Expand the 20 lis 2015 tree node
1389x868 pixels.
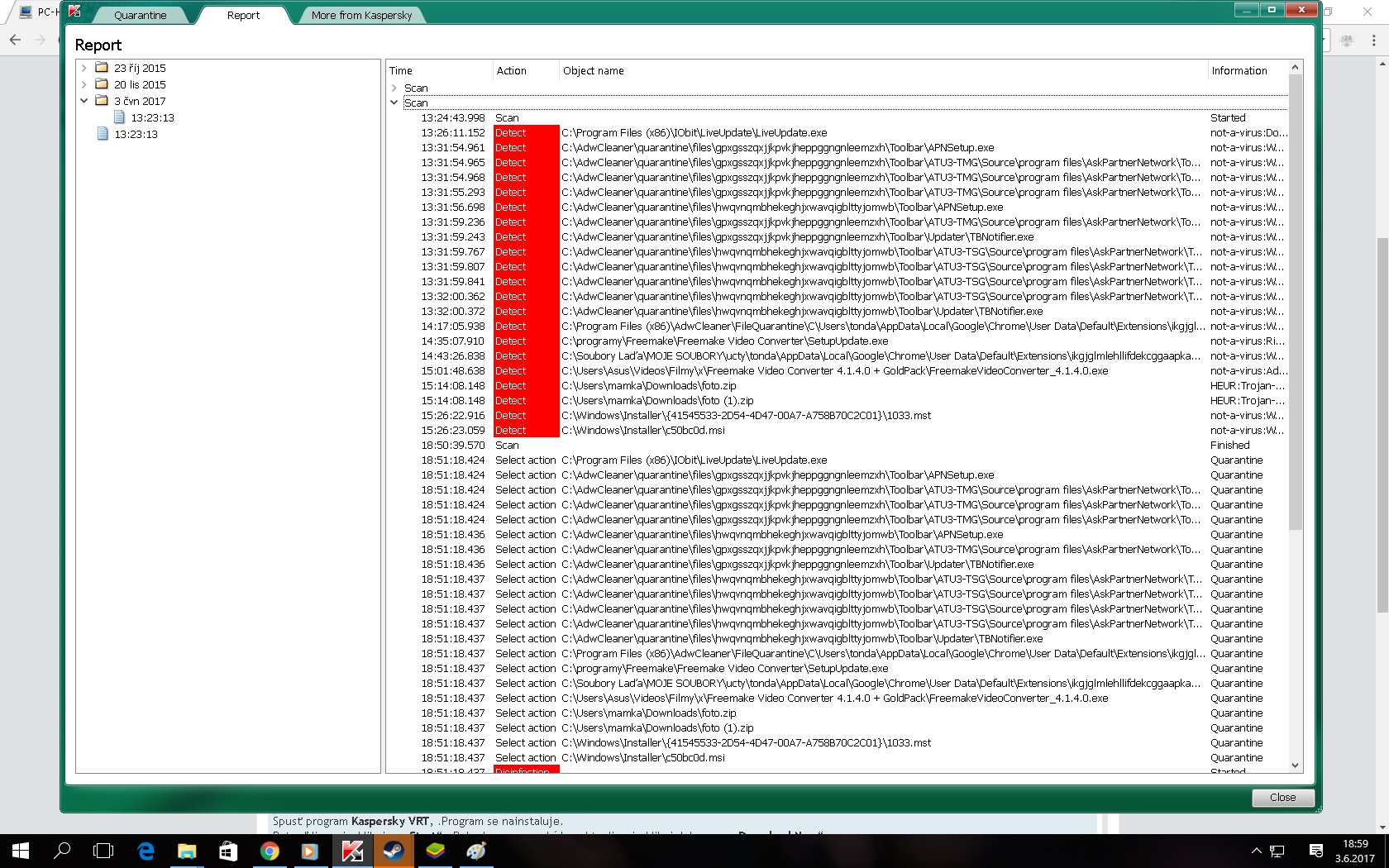click(x=84, y=84)
